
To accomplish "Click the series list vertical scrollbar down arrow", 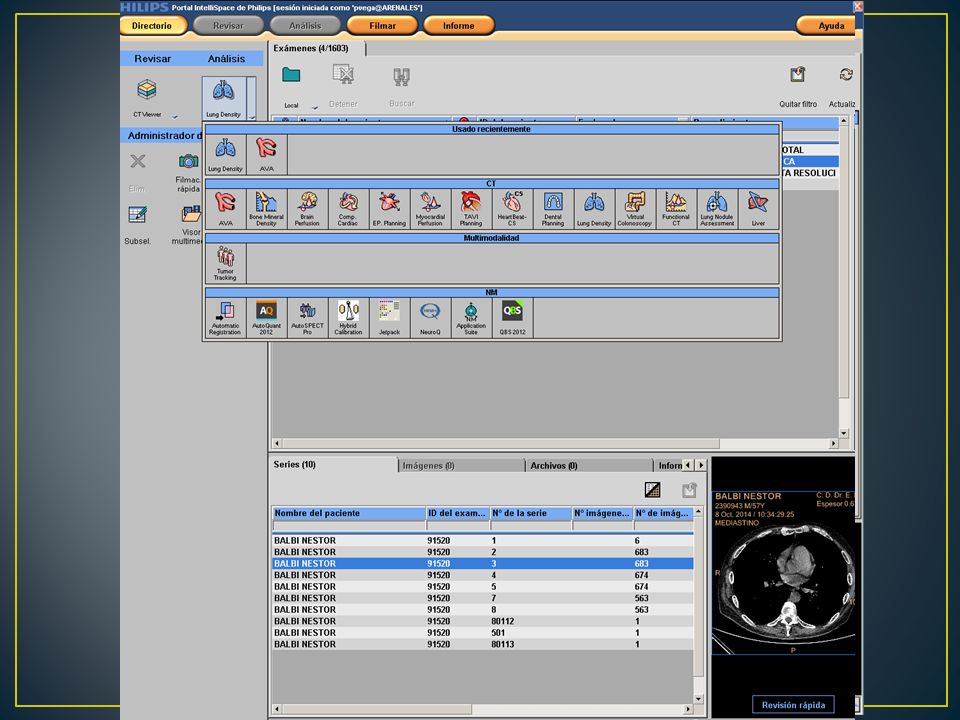I will click(699, 699).
